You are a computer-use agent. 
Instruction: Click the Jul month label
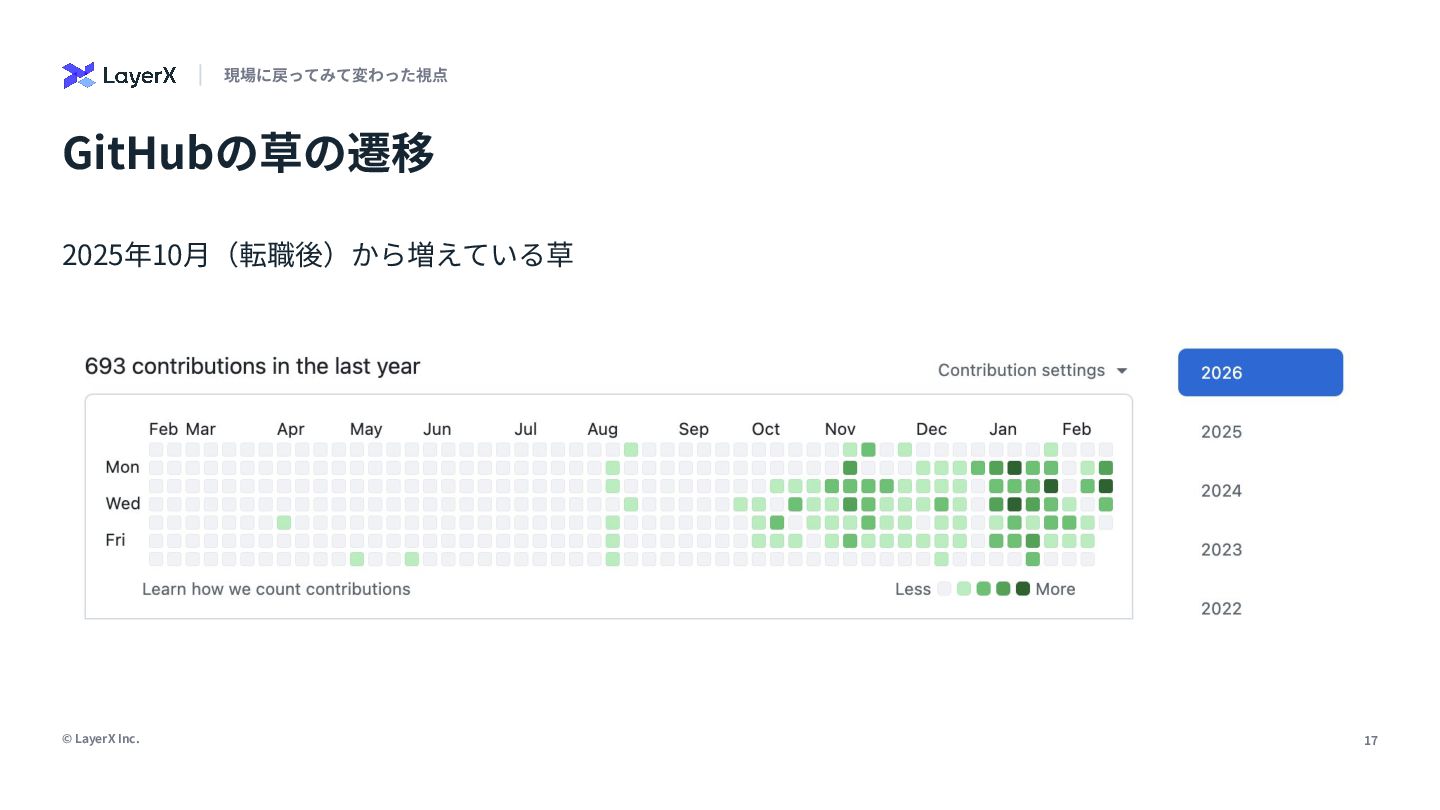pos(526,429)
